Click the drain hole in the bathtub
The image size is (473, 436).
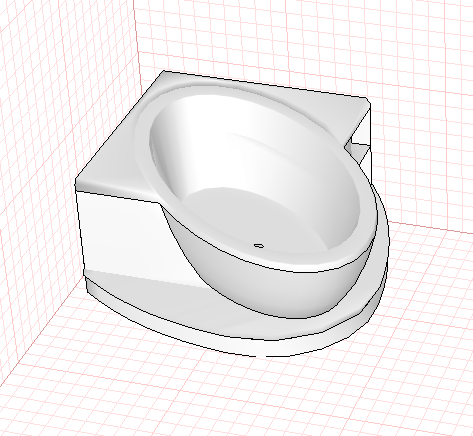pyautogui.click(x=259, y=246)
